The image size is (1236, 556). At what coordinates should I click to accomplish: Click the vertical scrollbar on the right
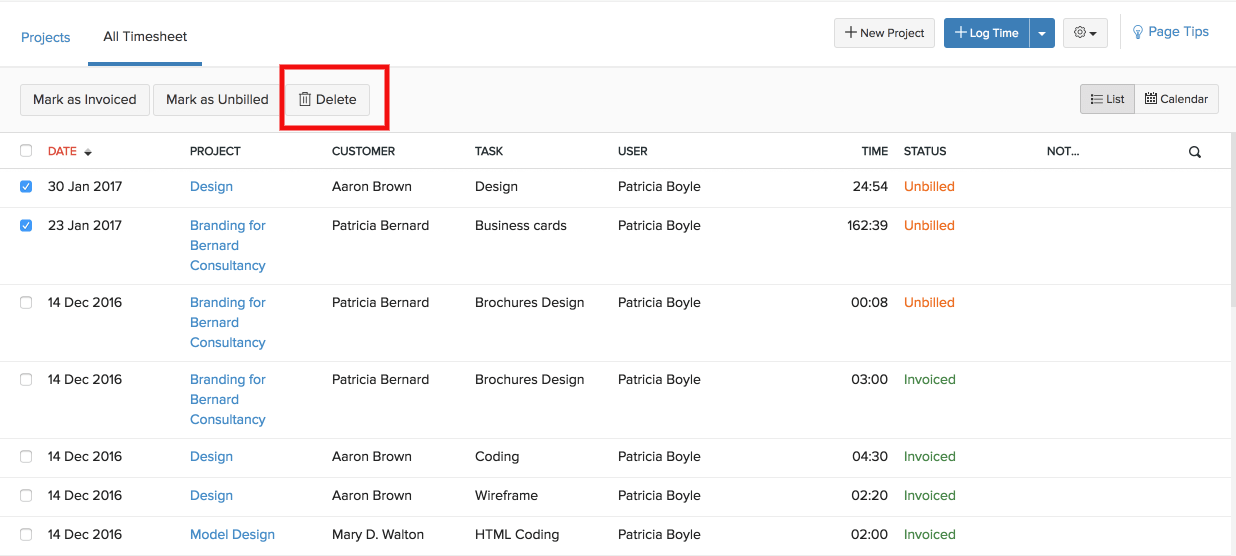[x=1232, y=230]
